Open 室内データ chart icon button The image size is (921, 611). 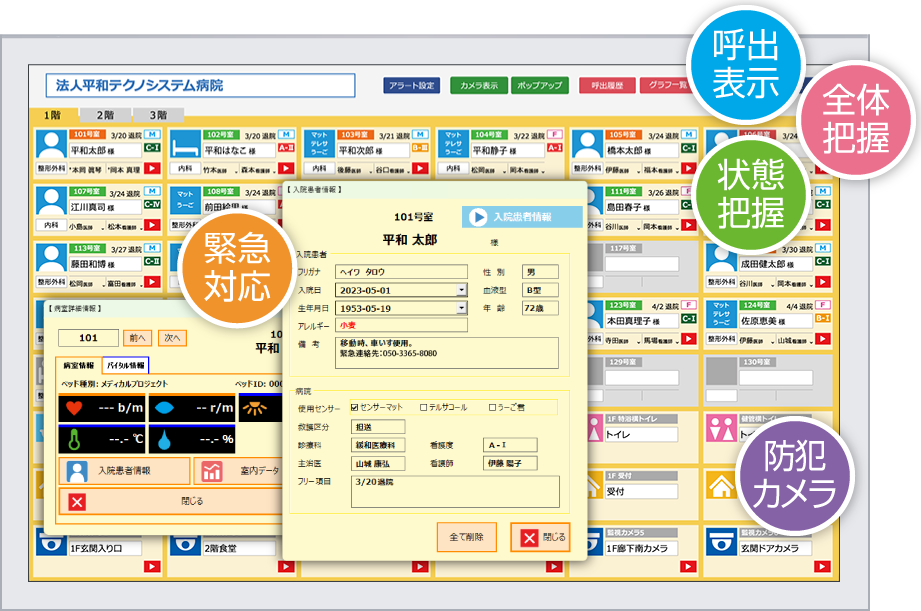(x=212, y=471)
